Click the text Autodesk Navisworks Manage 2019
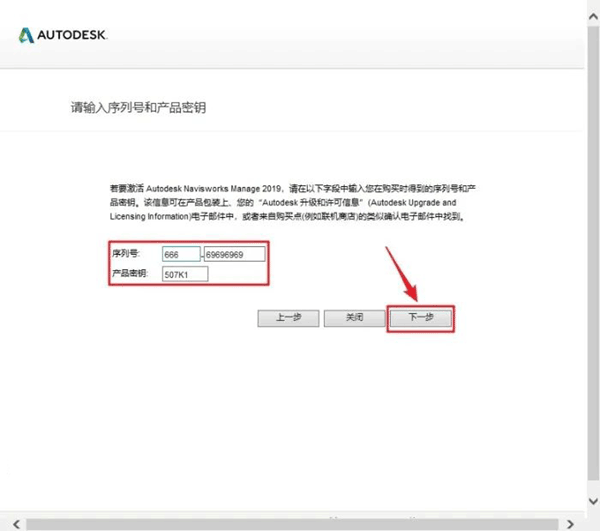The width and height of the screenshot is (600, 531). (214, 189)
